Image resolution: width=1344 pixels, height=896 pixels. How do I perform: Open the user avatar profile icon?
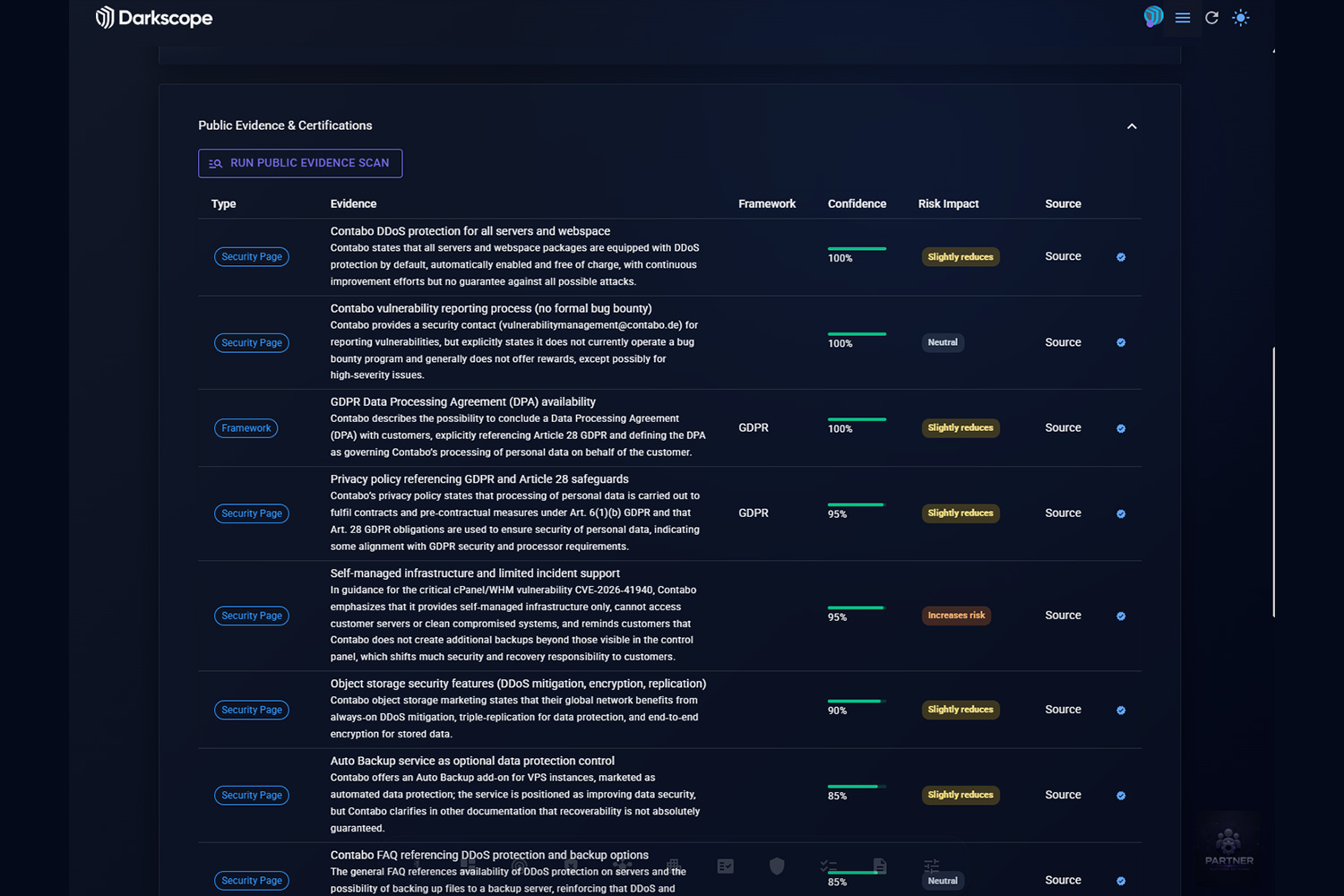coord(1153,17)
